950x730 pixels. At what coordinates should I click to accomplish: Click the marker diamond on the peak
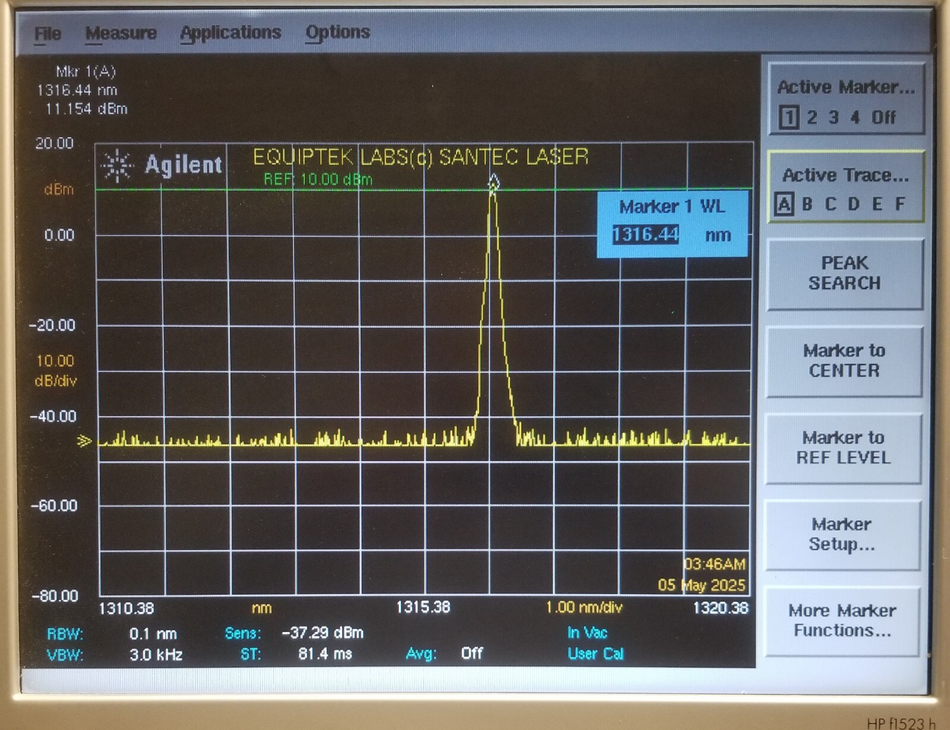click(493, 182)
